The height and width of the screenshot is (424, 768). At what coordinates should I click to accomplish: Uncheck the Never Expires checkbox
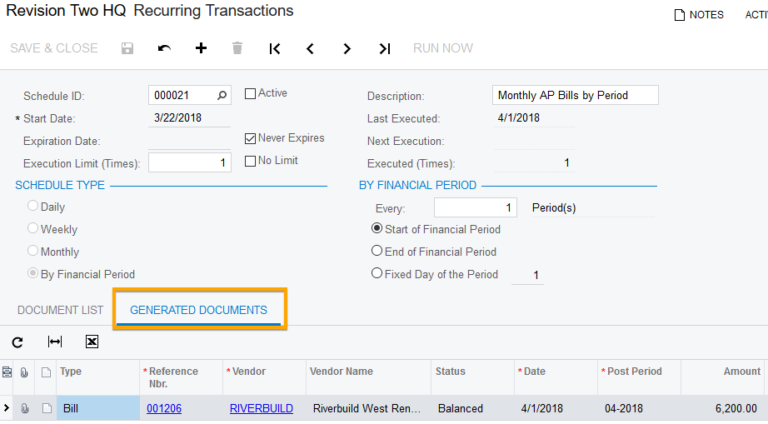point(250,139)
